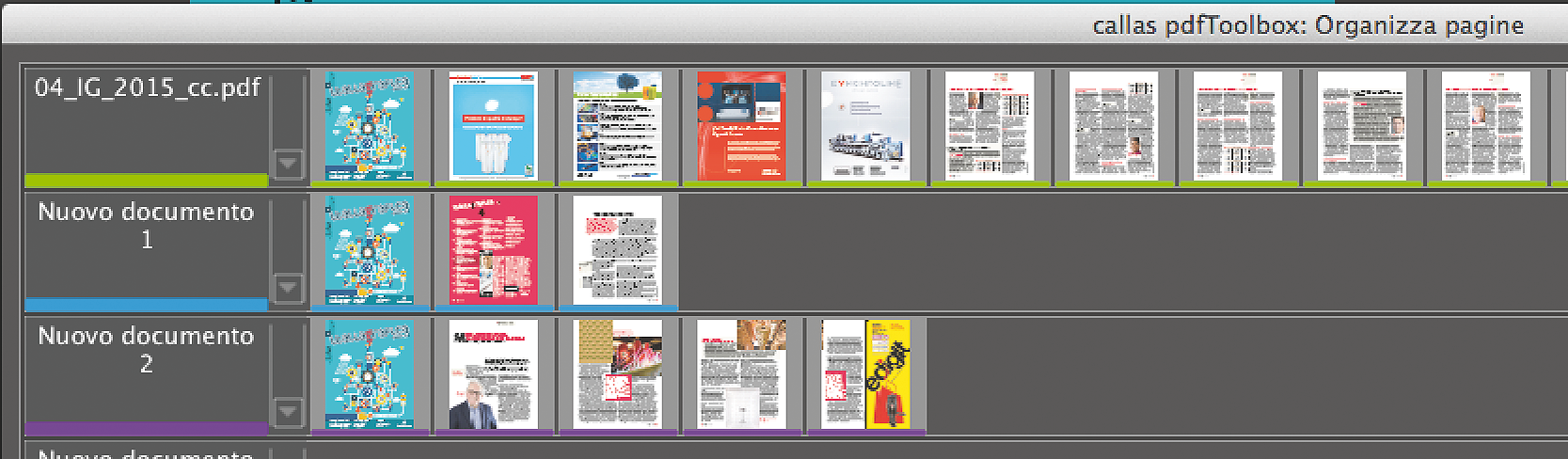
Task: Select the red advertisement page in top row
Action: pyautogui.click(x=741, y=125)
